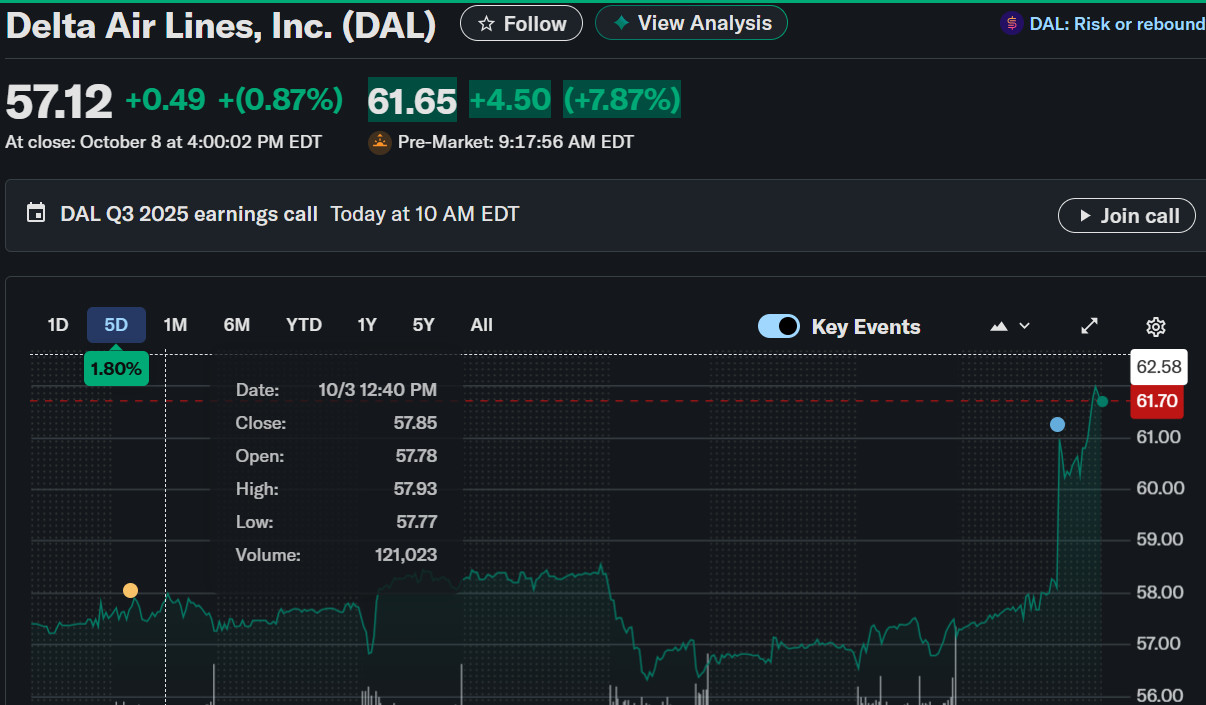This screenshot has height=705, width=1206.
Task: Click the 61.70 red price label
Action: (x=1156, y=402)
